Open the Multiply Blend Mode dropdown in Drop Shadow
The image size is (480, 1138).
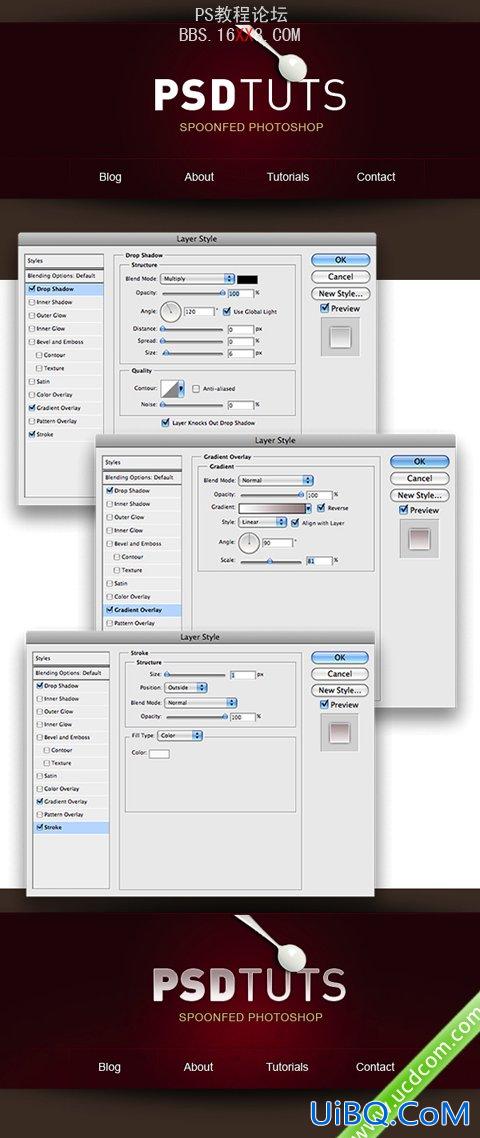[x=198, y=279]
